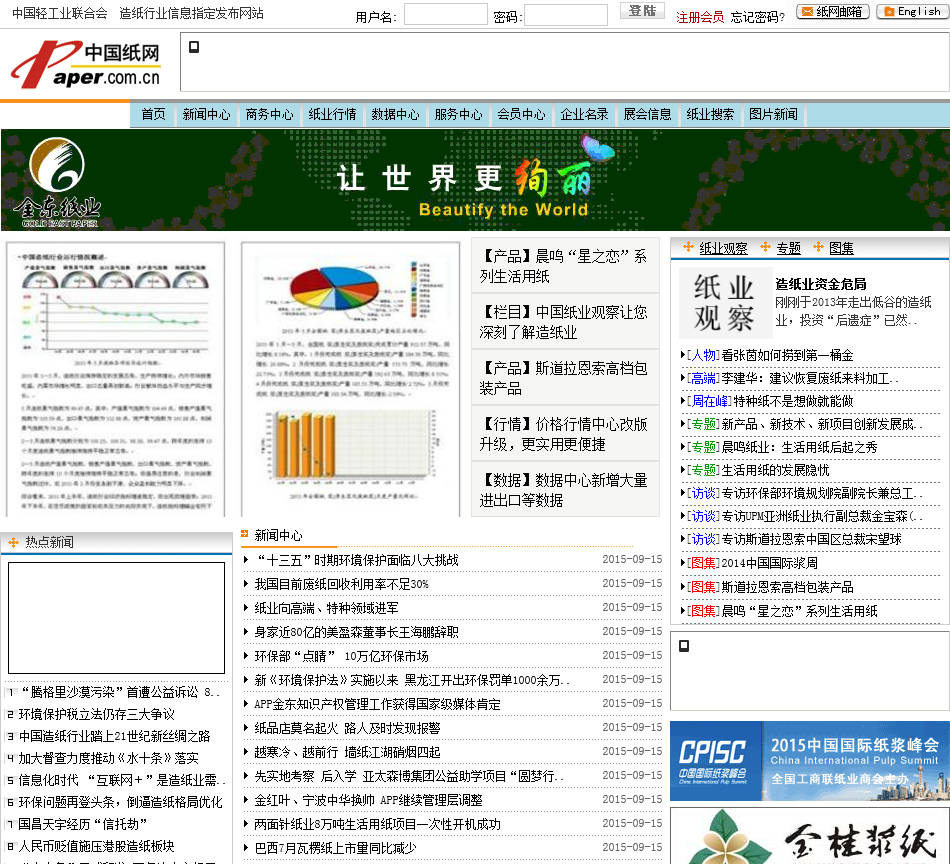Open 环保部“点睛” 10万亿环保市场 article
Viewport: 950px width, 864px height.
coord(342,656)
